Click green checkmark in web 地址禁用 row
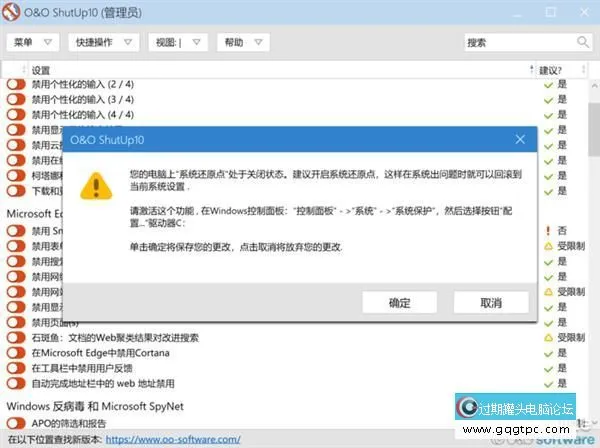Image resolution: width=600 pixels, height=448 pixels. point(548,384)
